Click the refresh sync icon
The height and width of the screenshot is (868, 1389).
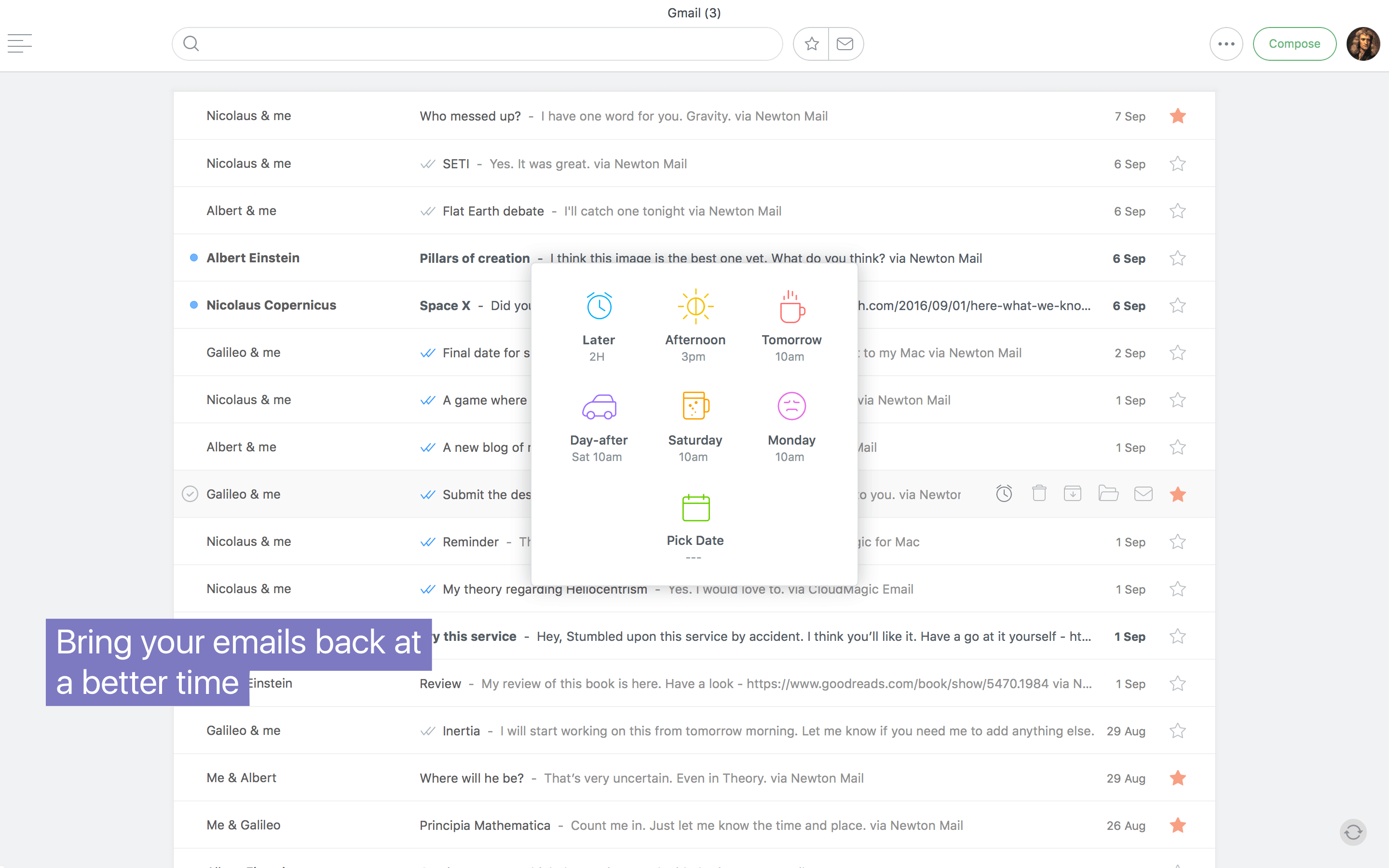pyautogui.click(x=1353, y=832)
